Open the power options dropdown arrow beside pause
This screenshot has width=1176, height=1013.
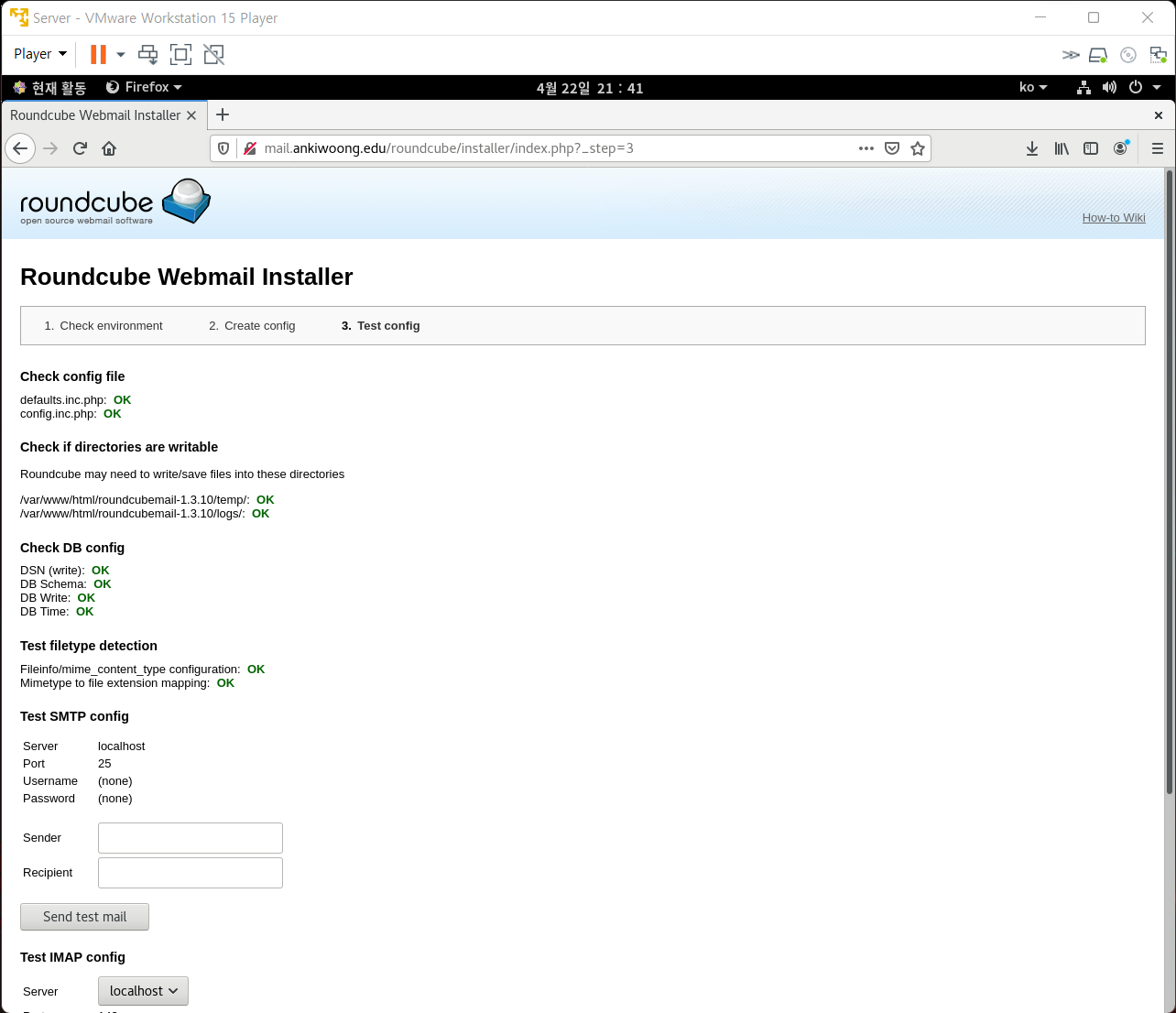coord(121,55)
